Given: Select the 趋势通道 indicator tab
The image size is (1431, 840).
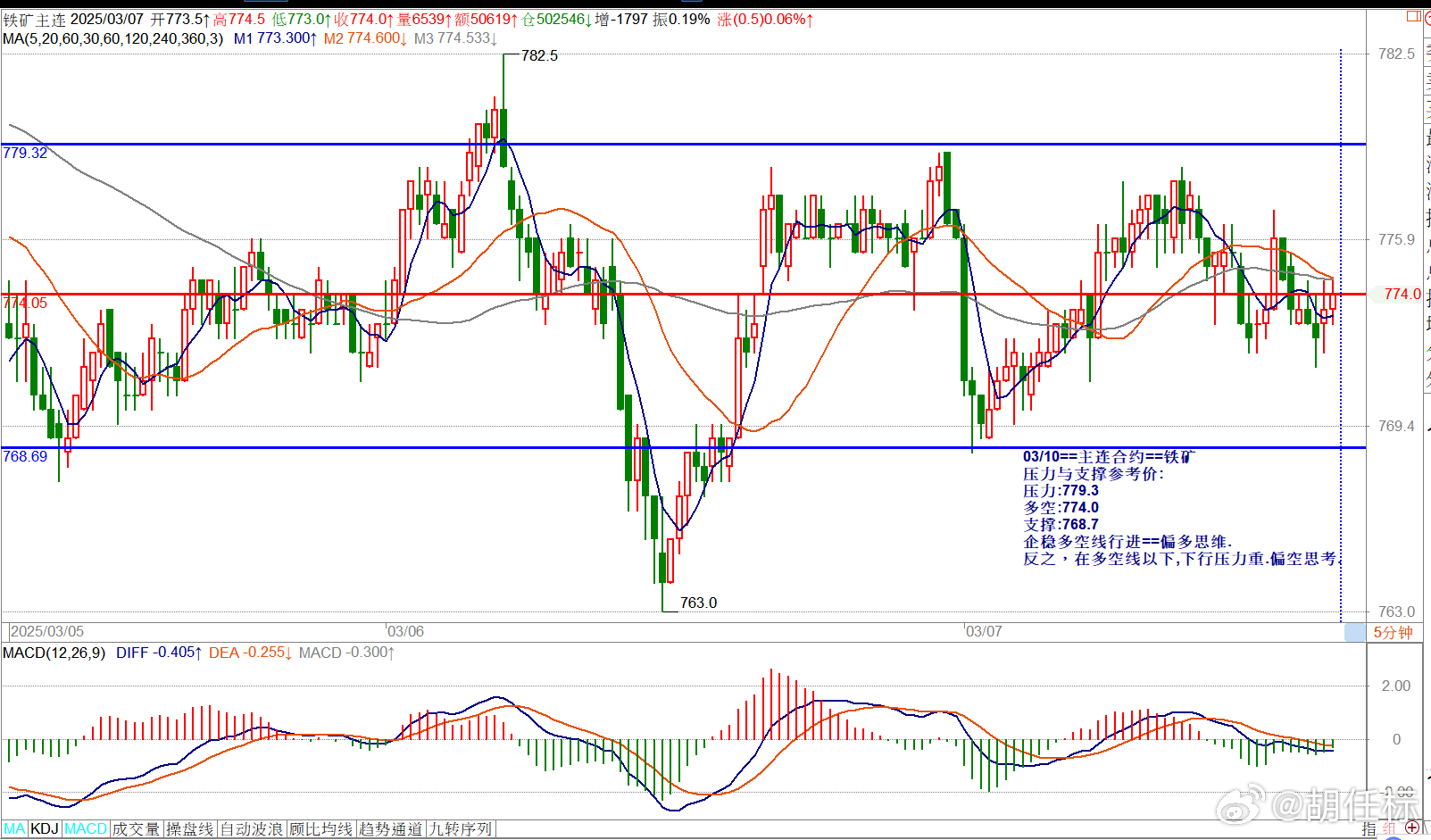Looking at the screenshot, I should (391, 829).
